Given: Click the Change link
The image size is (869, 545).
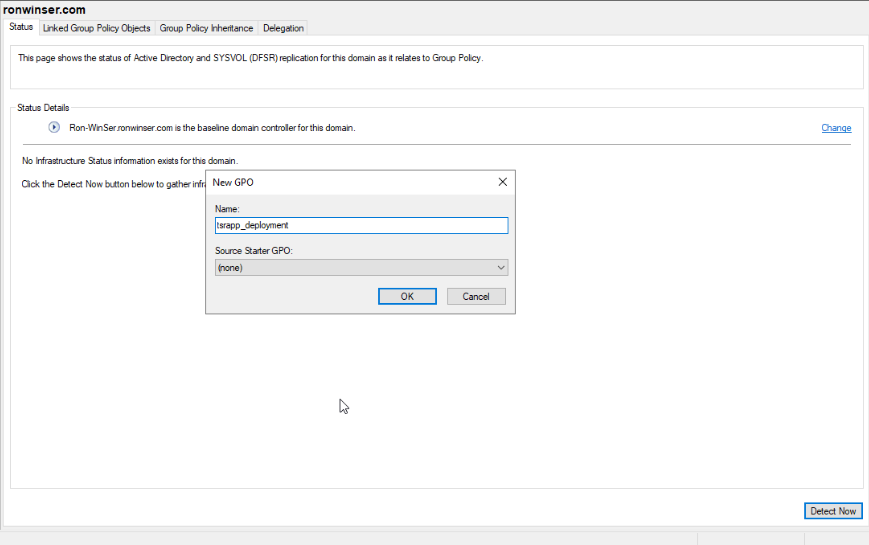Looking at the screenshot, I should click(836, 128).
